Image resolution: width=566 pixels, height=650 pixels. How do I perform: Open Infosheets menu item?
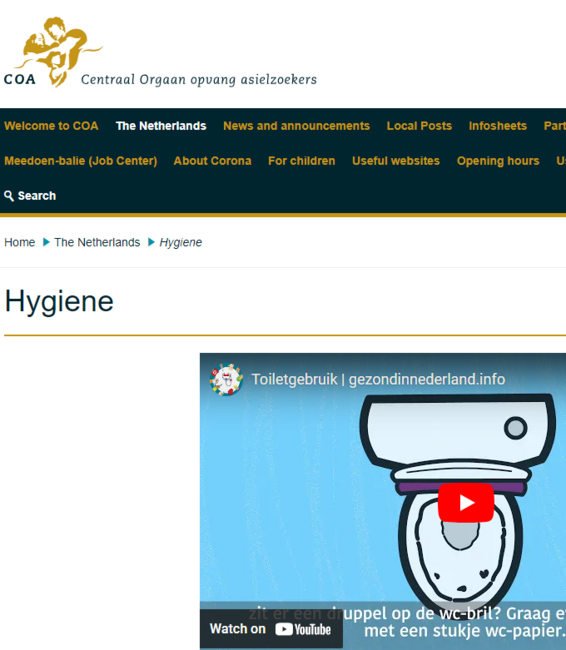pyautogui.click(x=498, y=126)
